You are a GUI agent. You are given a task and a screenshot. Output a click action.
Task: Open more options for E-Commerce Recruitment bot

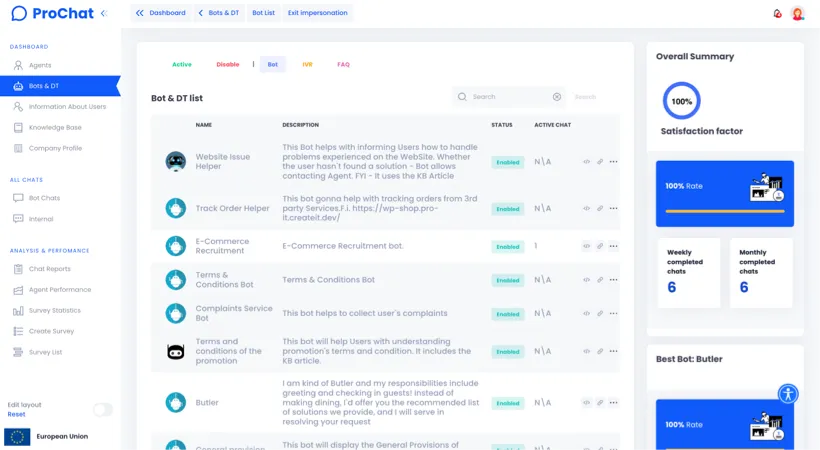(x=613, y=246)
